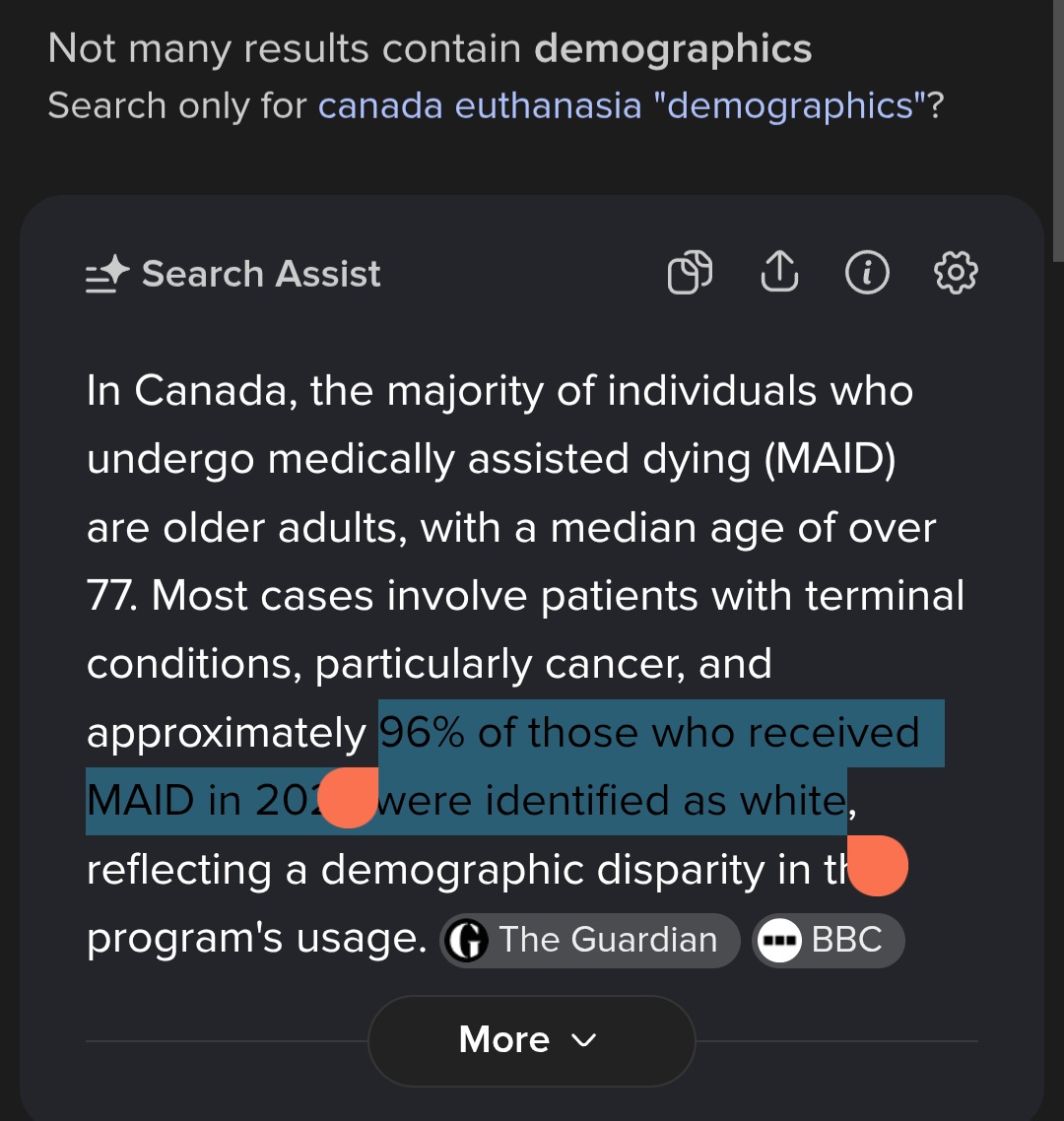Click the page scrollbar
Image resolution: width=1064 pixels, height=1121 pixels.
pyautogui.click(x=1057, y=131)
